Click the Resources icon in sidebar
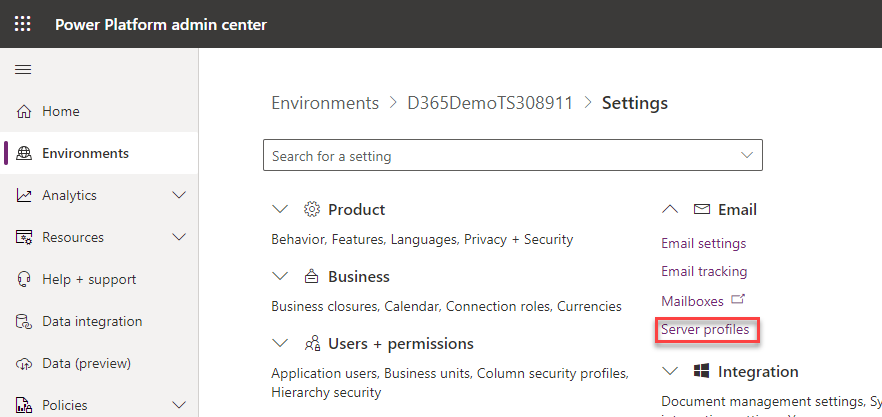Viewport: 882px width, 417px height. click(24, 237)
